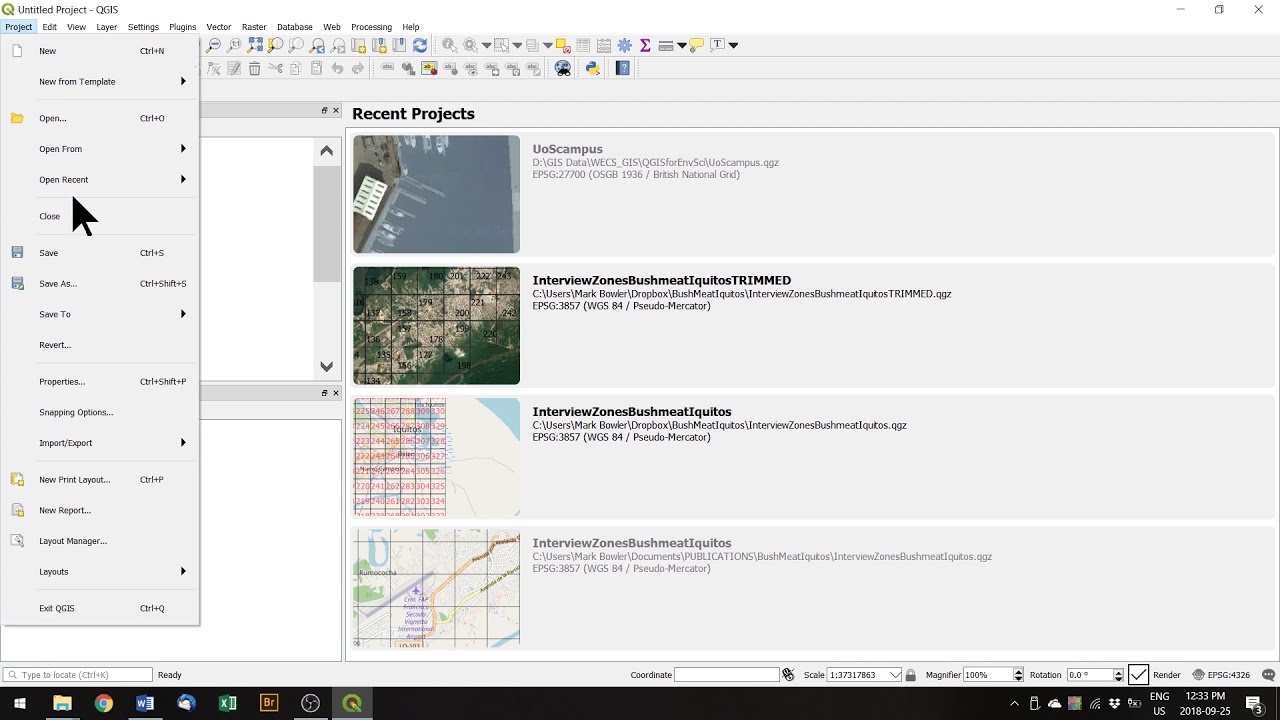The image size is (1280, 720).
Task: Open the Measure tool dropdown arrow
Action: click(x=681, y=45)
